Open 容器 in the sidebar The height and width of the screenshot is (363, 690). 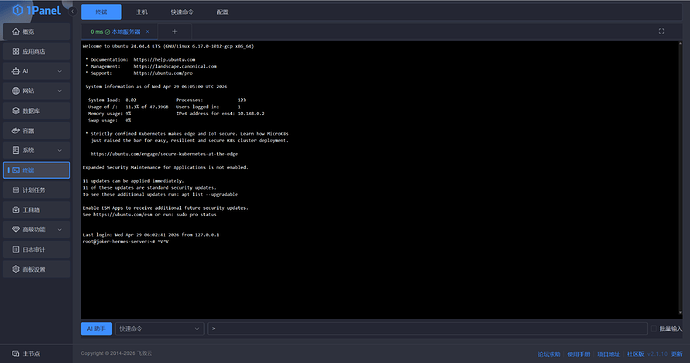tap(37, 130)
